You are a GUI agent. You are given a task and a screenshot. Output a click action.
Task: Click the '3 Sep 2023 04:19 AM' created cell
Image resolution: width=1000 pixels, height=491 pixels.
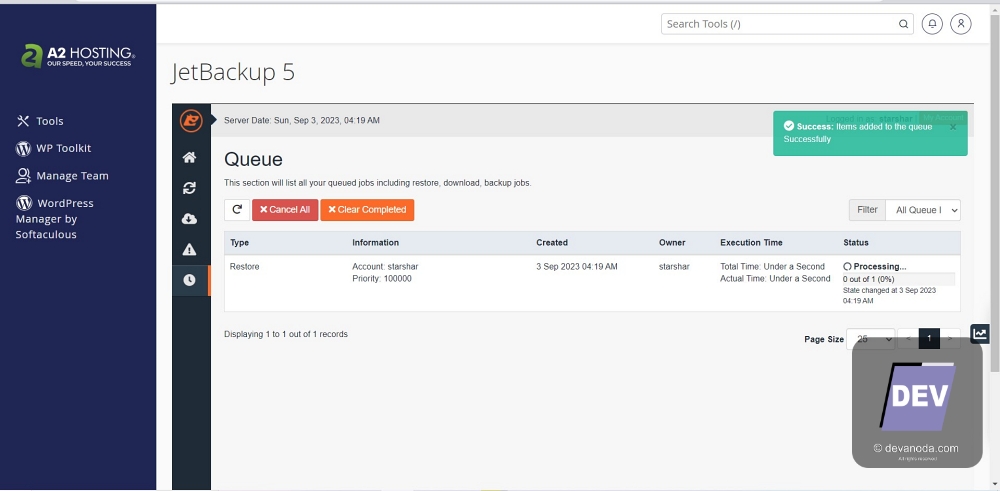point(577,267)
